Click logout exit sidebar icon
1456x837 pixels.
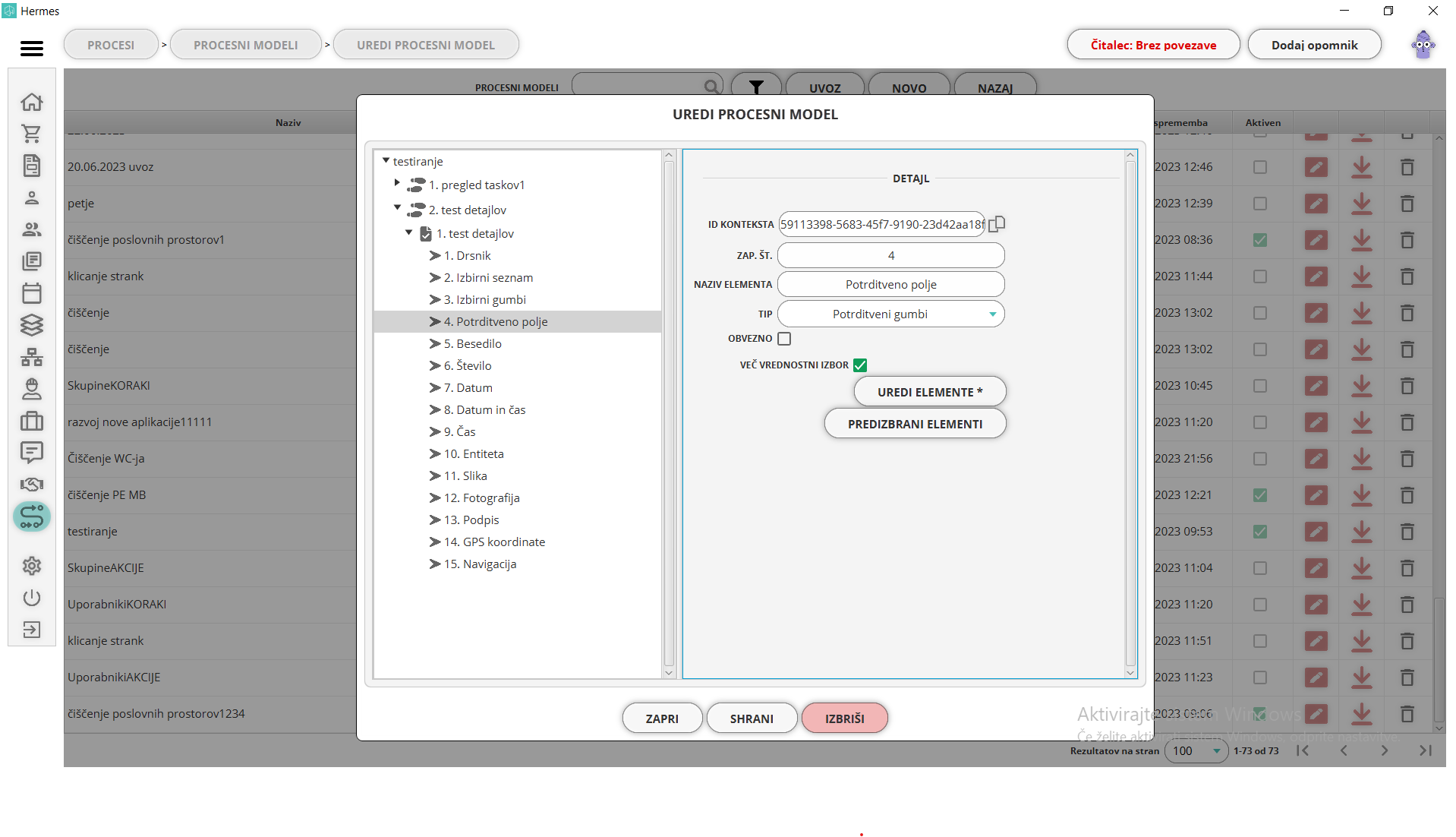click(x=32, y=630)
